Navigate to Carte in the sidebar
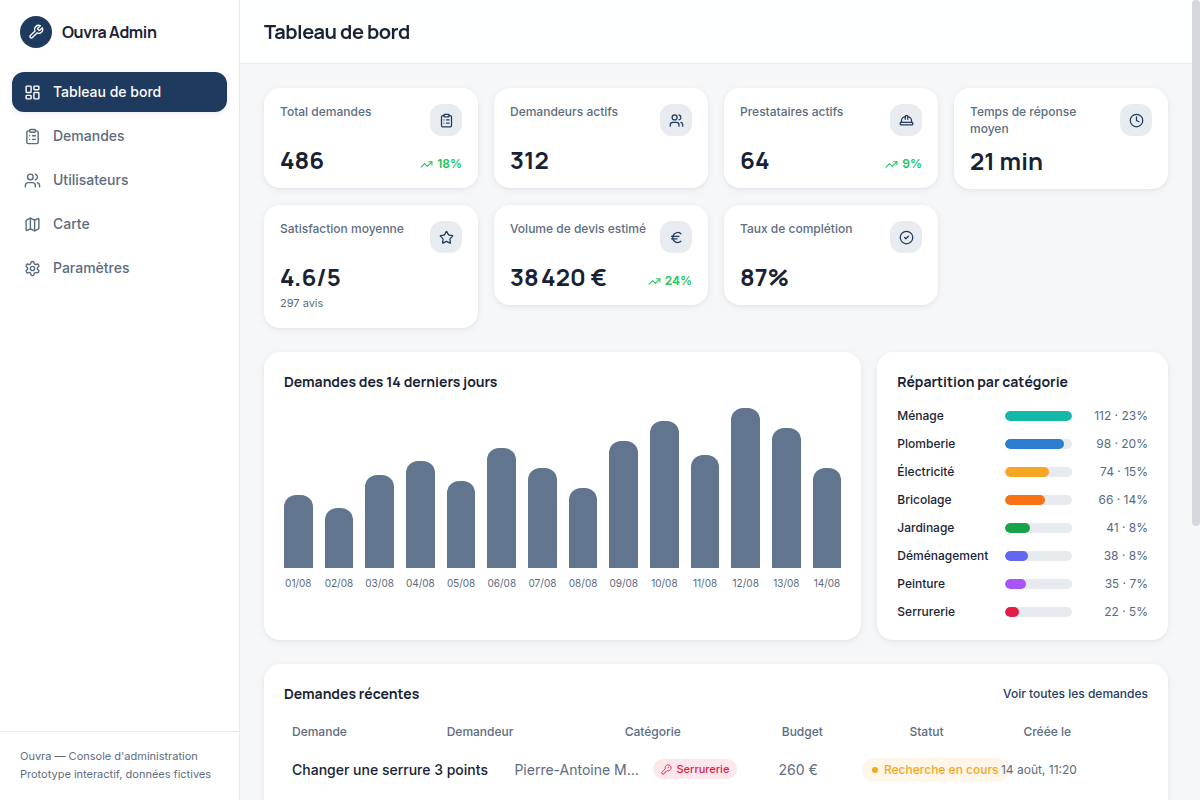 pyautogui.click(x=119, y=224)
